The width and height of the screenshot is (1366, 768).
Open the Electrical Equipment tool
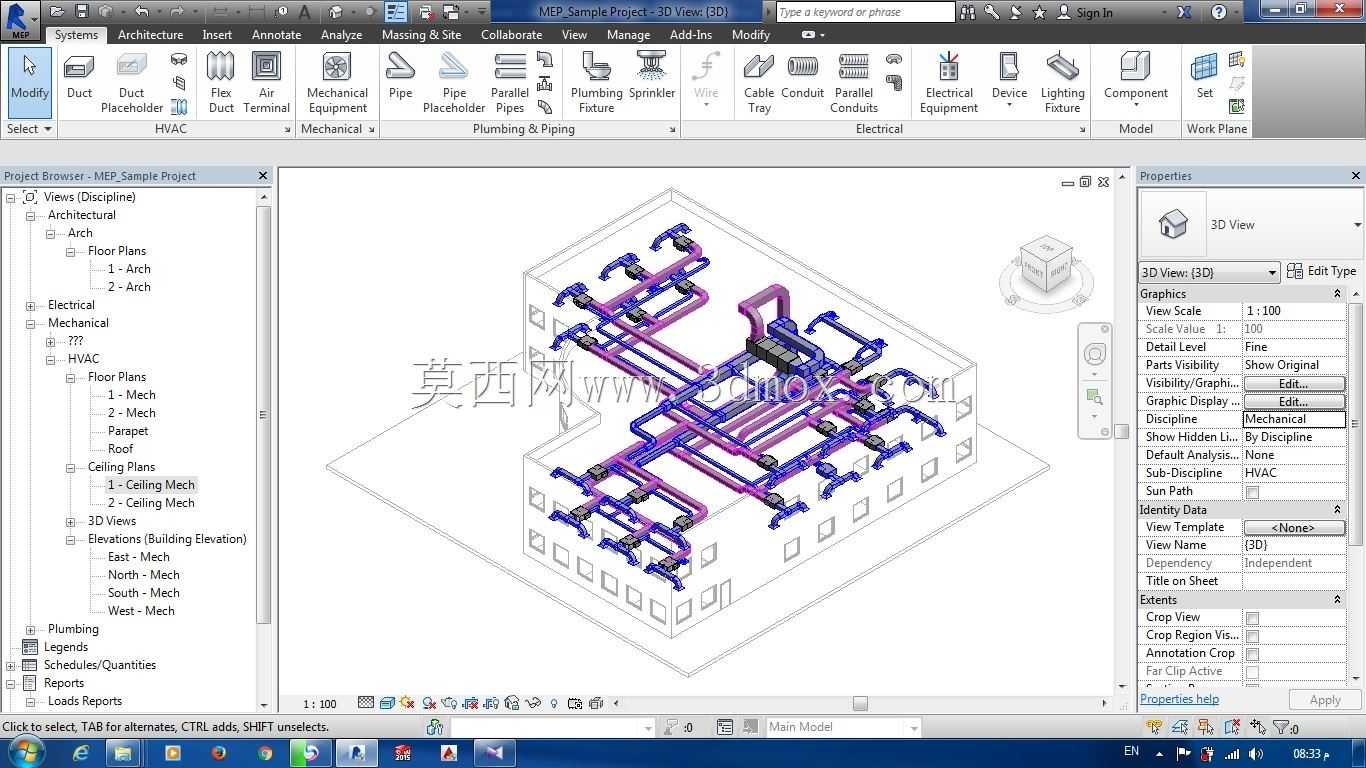[949, 82]
